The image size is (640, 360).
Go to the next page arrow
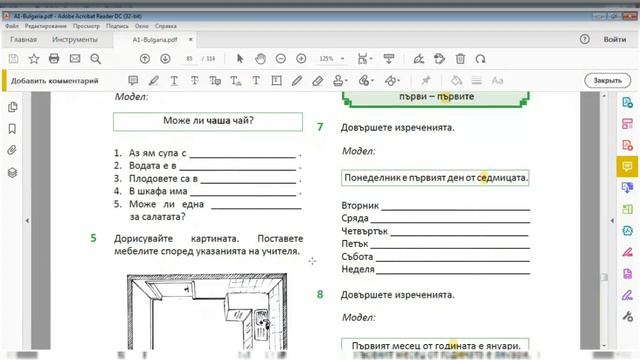(165, 59)
